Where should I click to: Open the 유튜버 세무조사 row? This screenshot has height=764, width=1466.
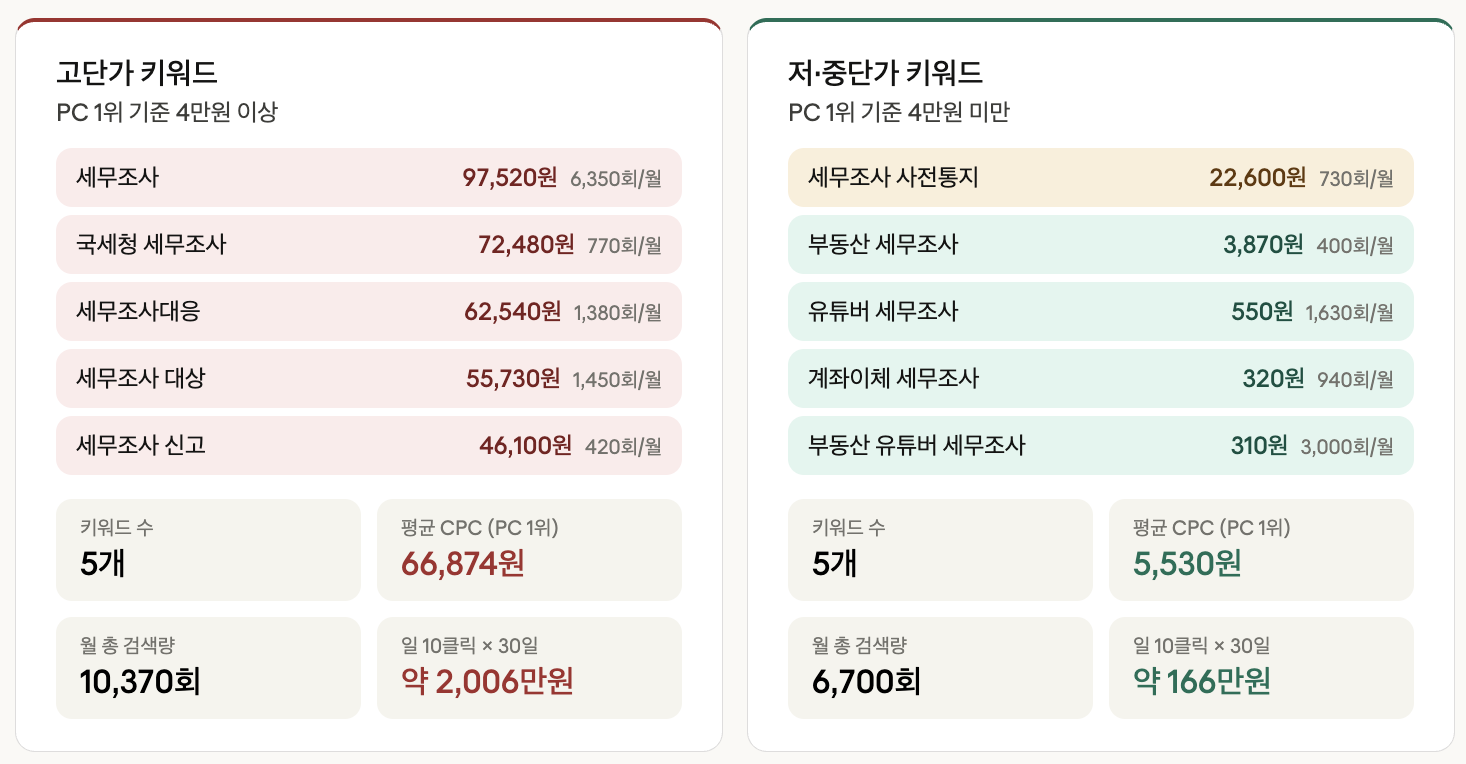click(1100, 312)
